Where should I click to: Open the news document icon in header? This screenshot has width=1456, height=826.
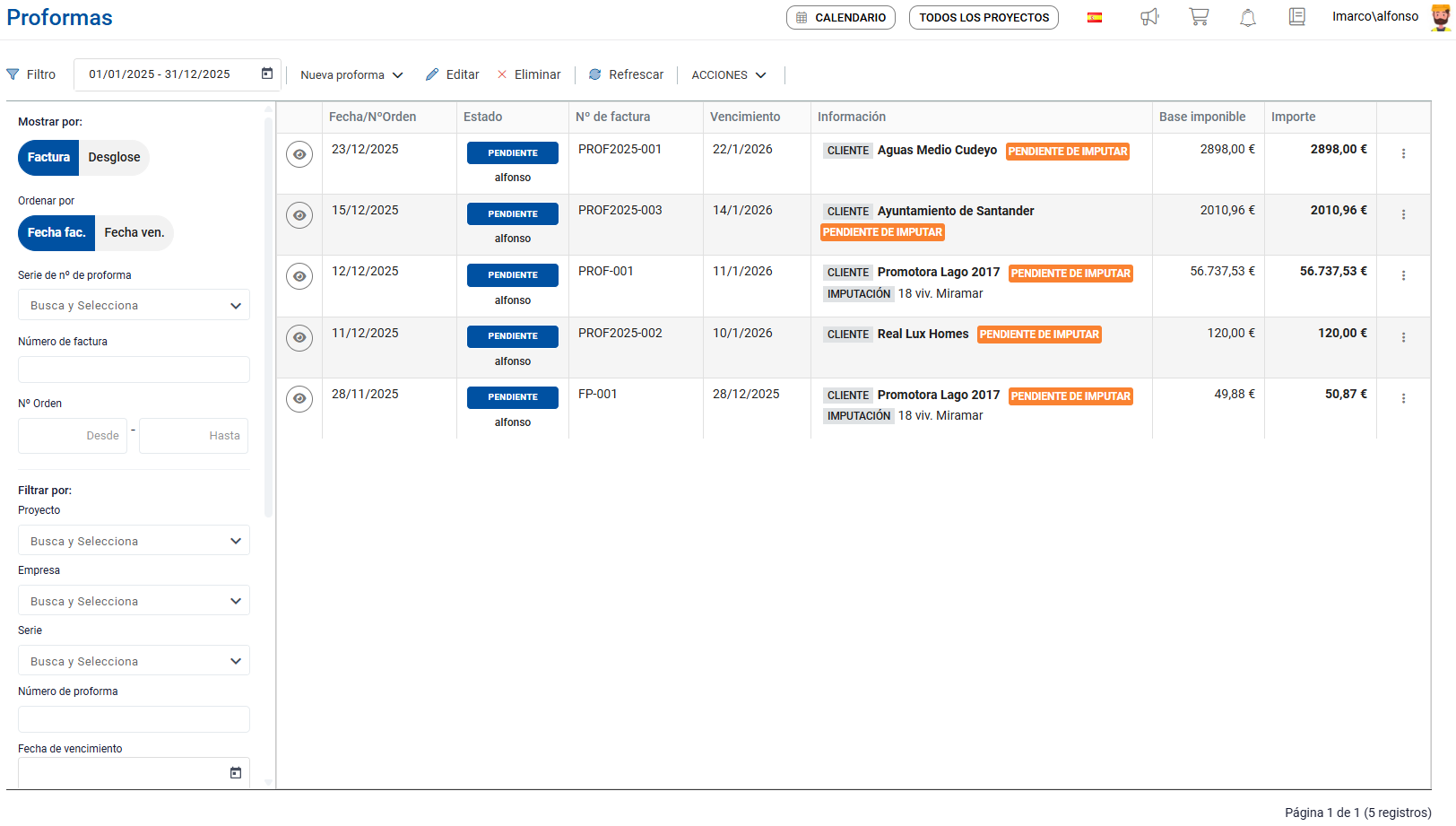tap(1296, 17)
